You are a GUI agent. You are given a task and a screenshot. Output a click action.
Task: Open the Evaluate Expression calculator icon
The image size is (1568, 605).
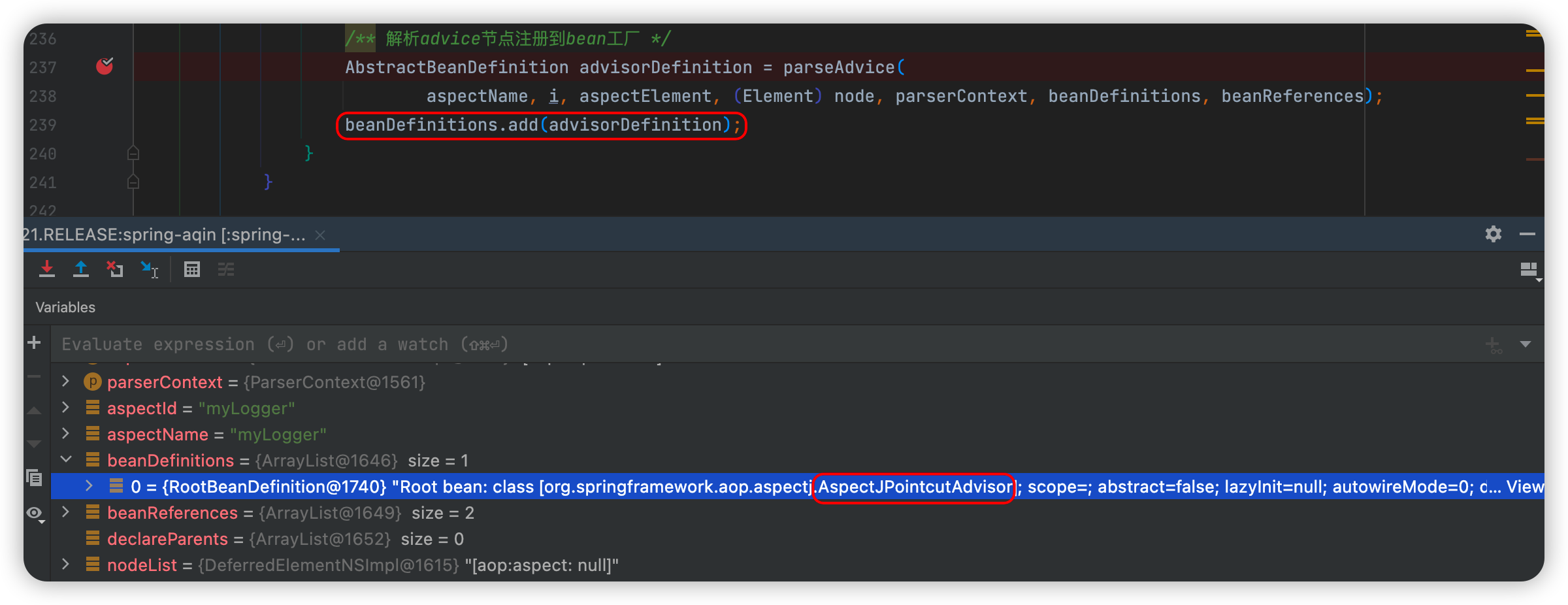pos(192,269)
